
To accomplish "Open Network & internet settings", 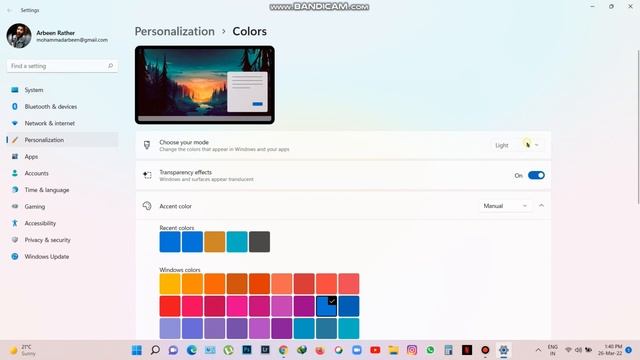I will click(62, 123).
